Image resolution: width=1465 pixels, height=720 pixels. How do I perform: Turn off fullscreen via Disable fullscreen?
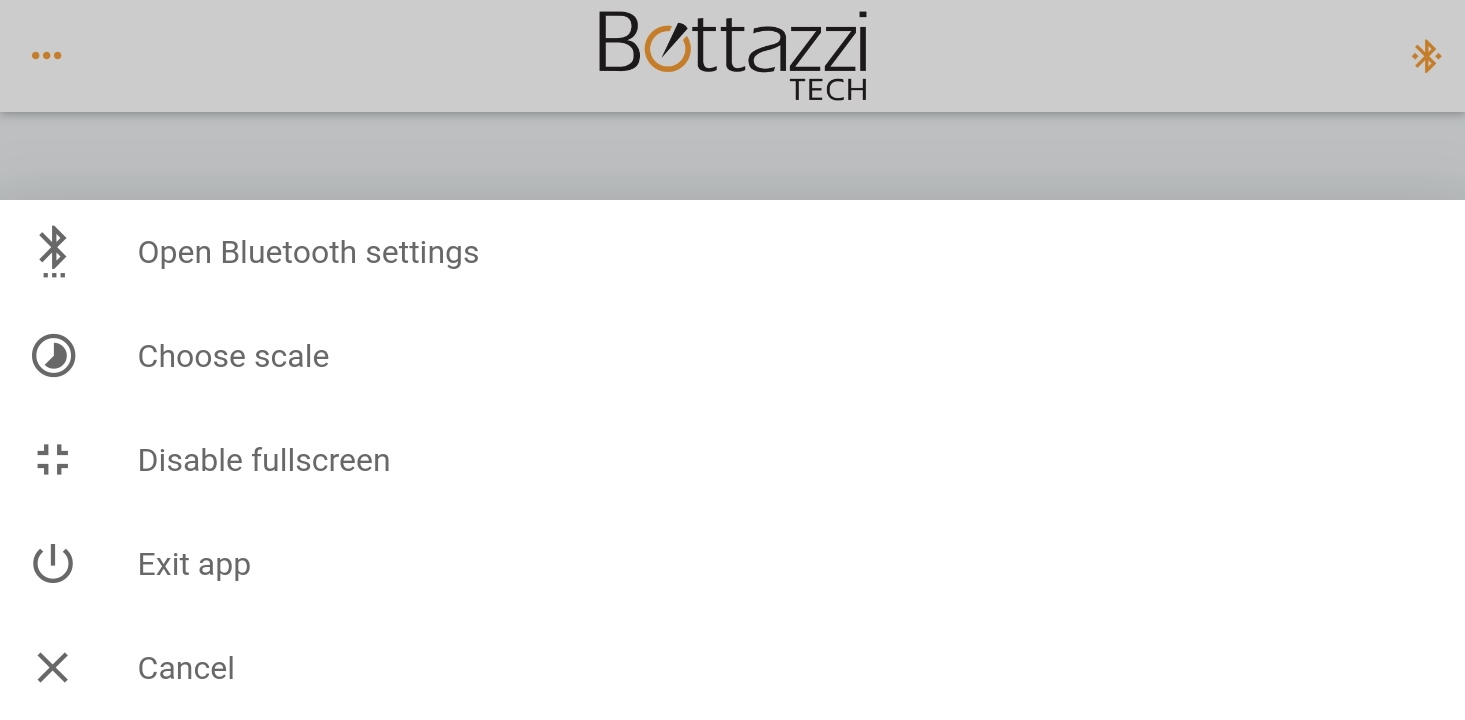click(264, 461)
